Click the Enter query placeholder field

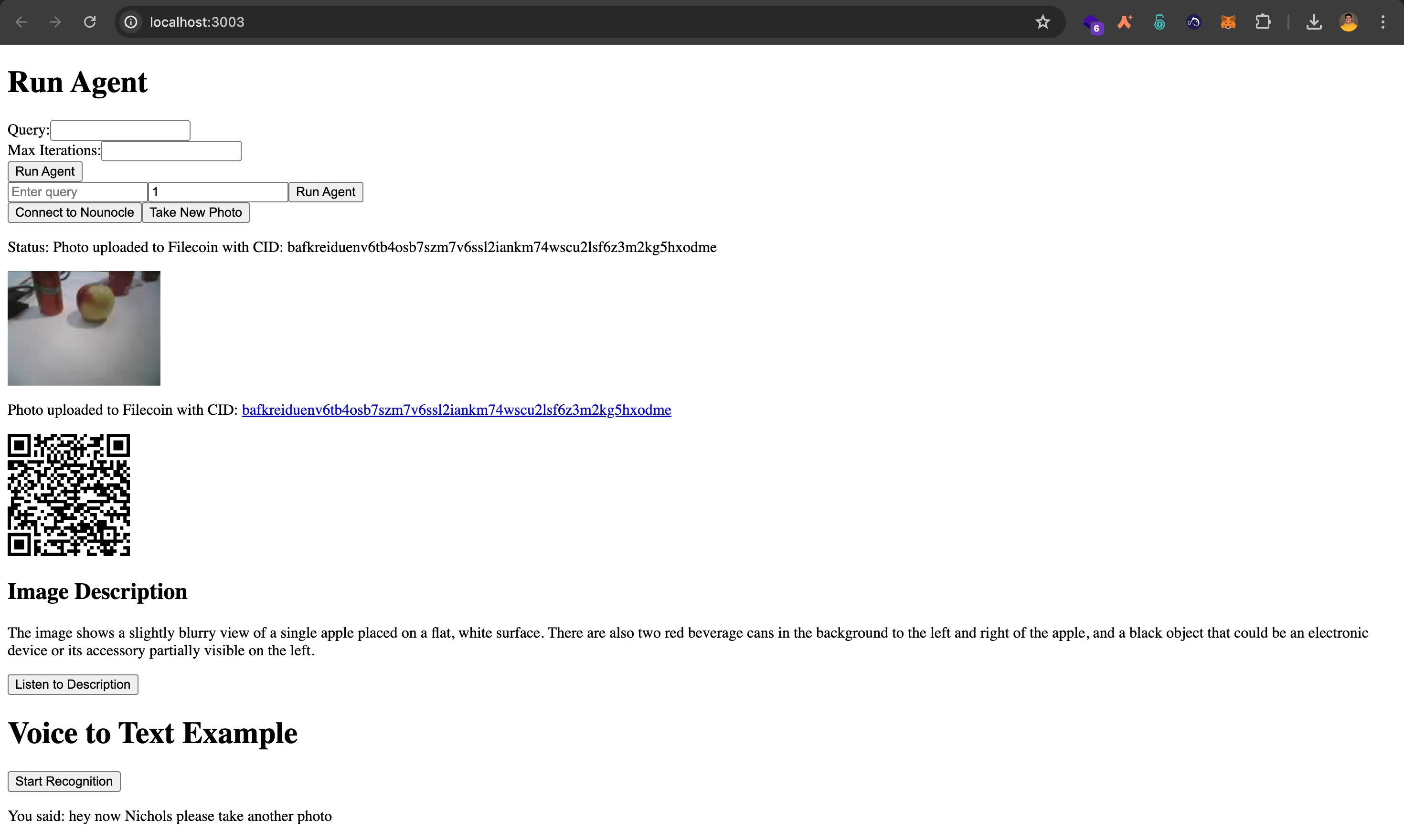click(77, 192)
